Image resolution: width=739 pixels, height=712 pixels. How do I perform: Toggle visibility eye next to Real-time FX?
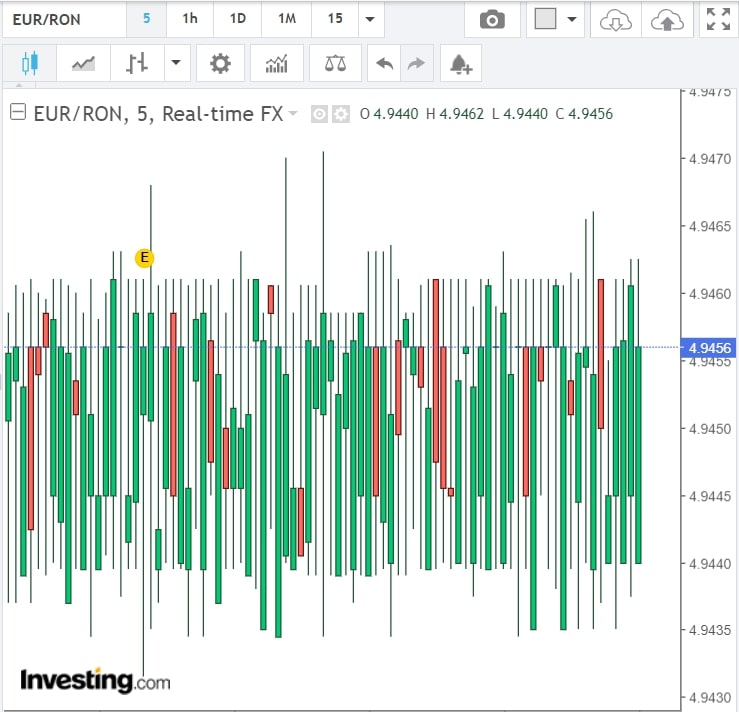[x=320, y=114]
